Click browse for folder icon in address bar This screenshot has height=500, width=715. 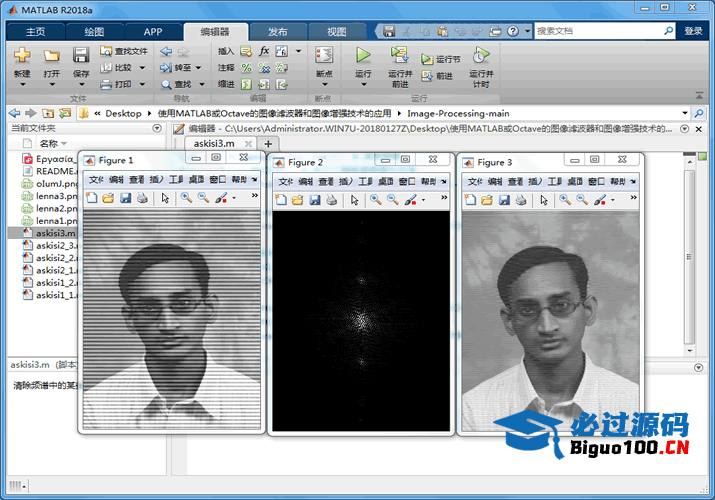pos(65,113)
